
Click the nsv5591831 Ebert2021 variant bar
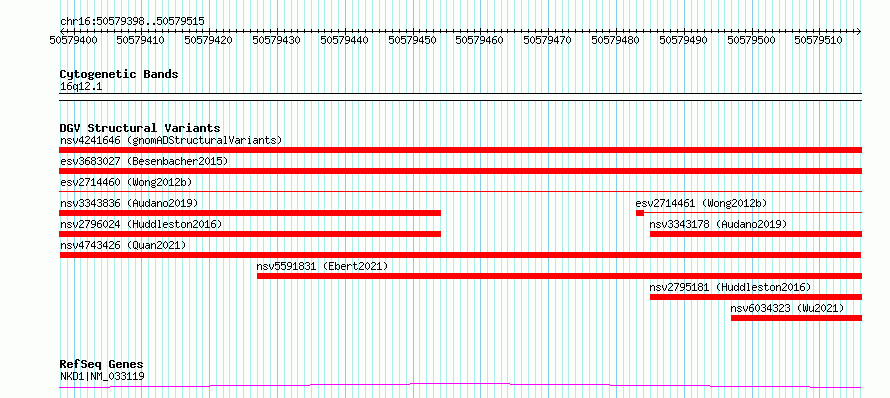559,276
